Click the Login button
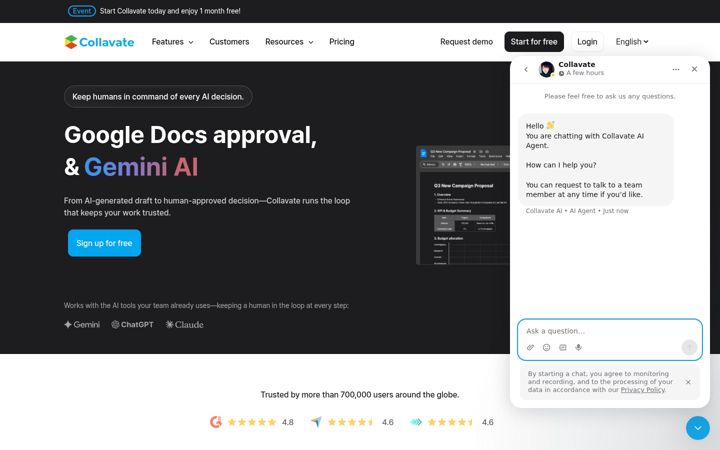 pyautogui.click(x=587, y=42)
